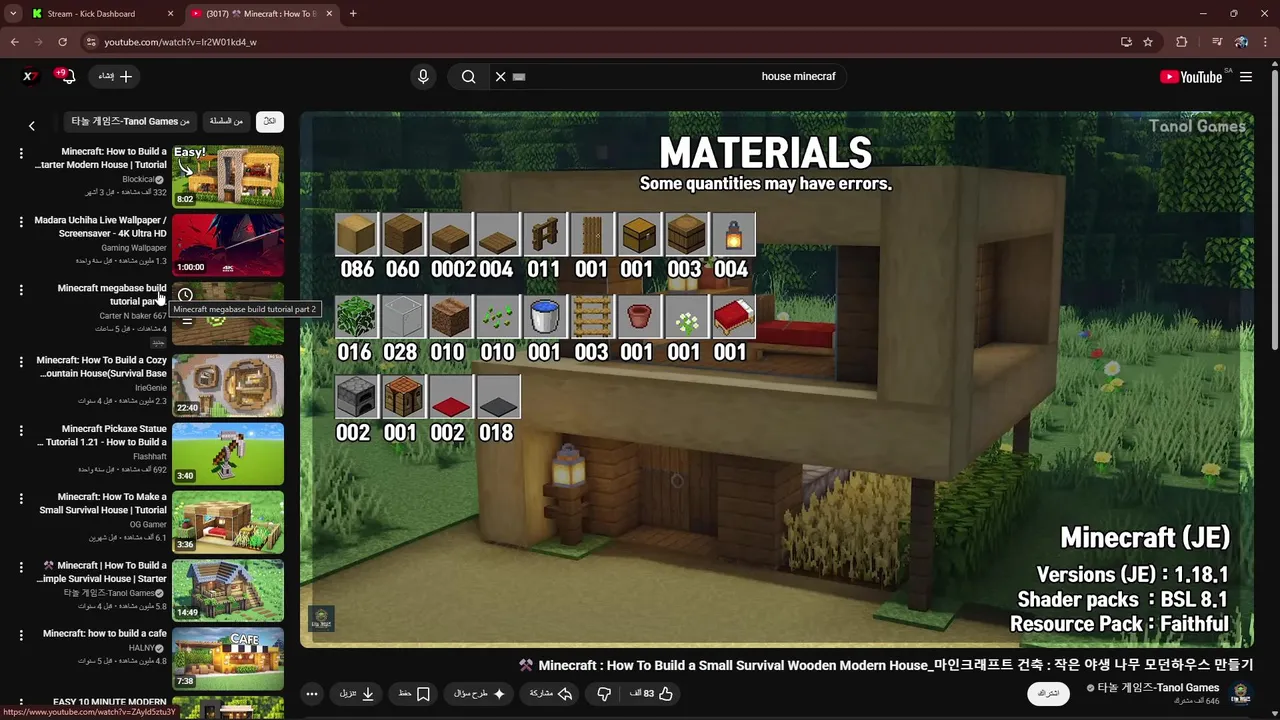This screenshot has width=1280, height=720.
Task: Open the hamburger guide menu beside YouTube logo
Action: (1246, 77)
